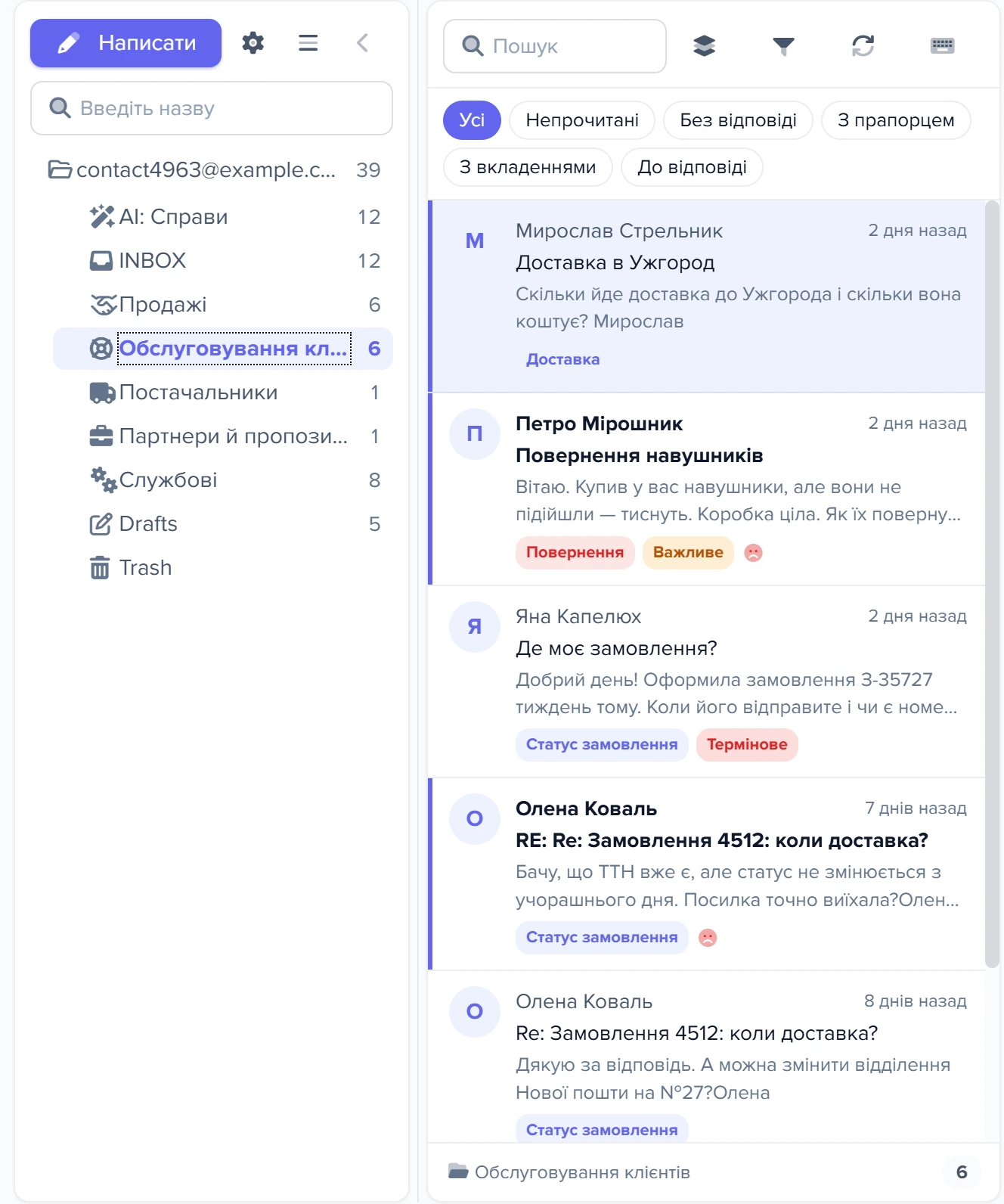
Task: Open the settings gear icon
Action: point(253,43)
